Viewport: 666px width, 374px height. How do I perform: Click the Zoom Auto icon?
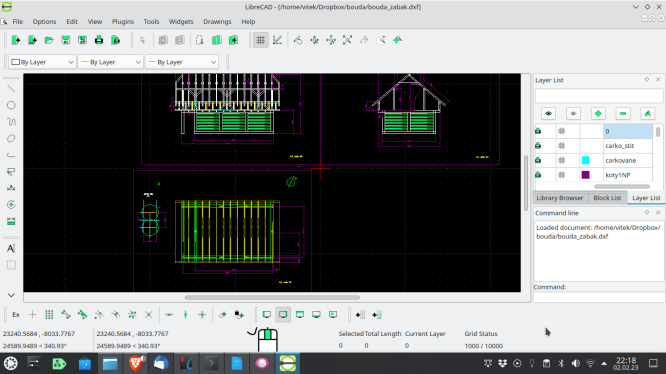347,40
